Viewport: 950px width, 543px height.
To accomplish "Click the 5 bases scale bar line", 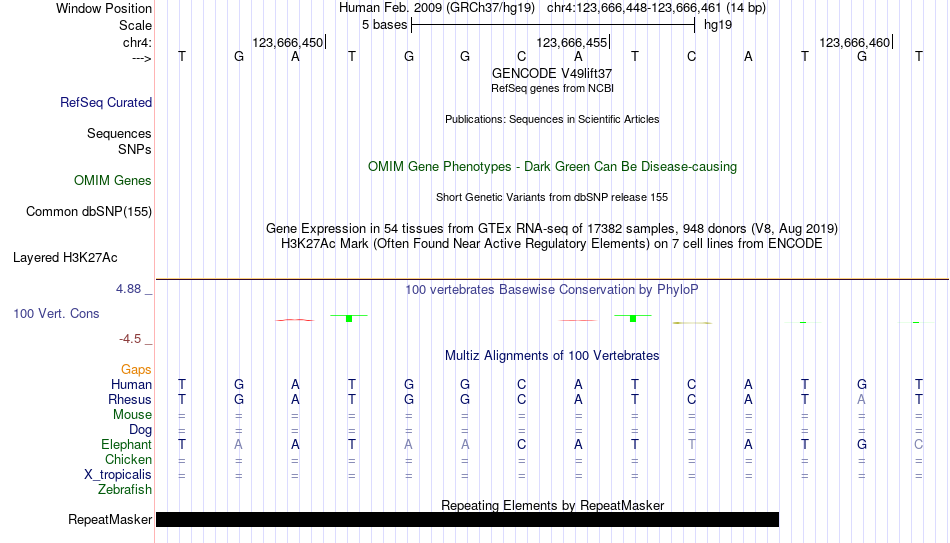I will tap(553, 25).
